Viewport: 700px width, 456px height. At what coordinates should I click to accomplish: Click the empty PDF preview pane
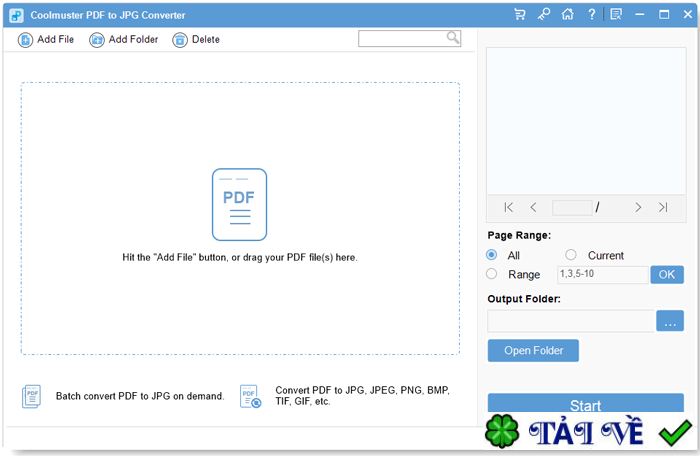pyautogui.click(x=586, y=121)
